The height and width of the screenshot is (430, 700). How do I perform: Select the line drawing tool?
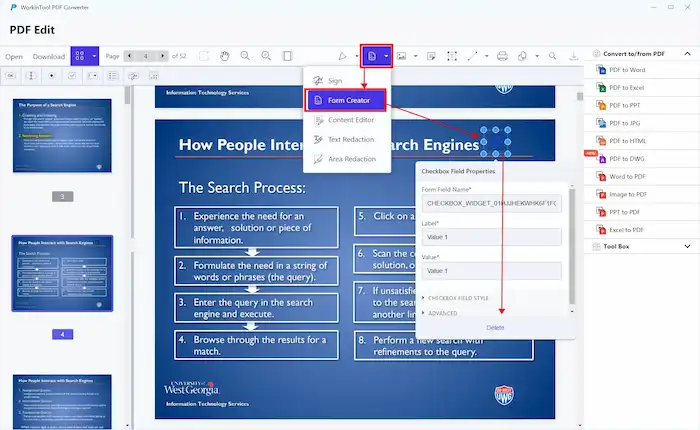(x=472, y=56)
